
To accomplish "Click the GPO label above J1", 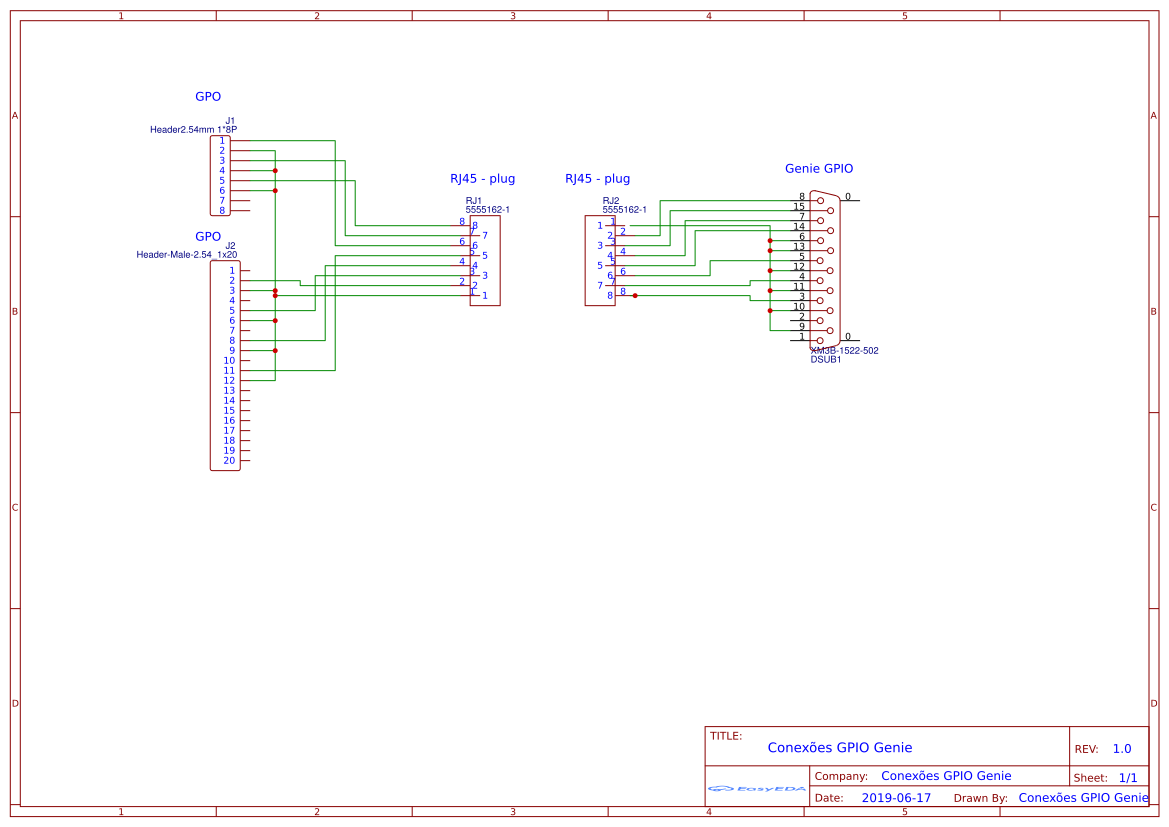I will pos(208,97).
